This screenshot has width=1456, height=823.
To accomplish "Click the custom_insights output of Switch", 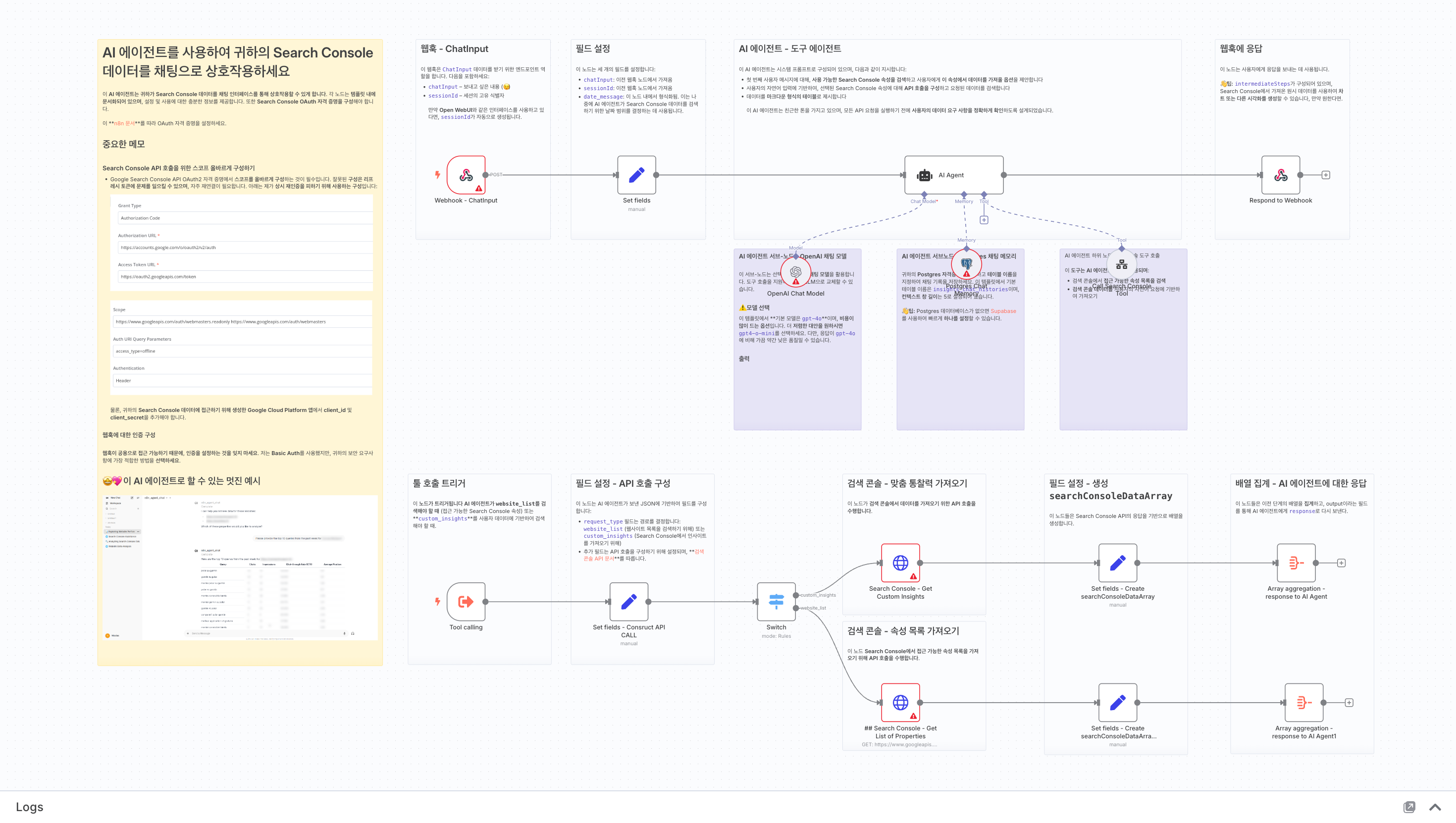I will [x=796, y=595].
